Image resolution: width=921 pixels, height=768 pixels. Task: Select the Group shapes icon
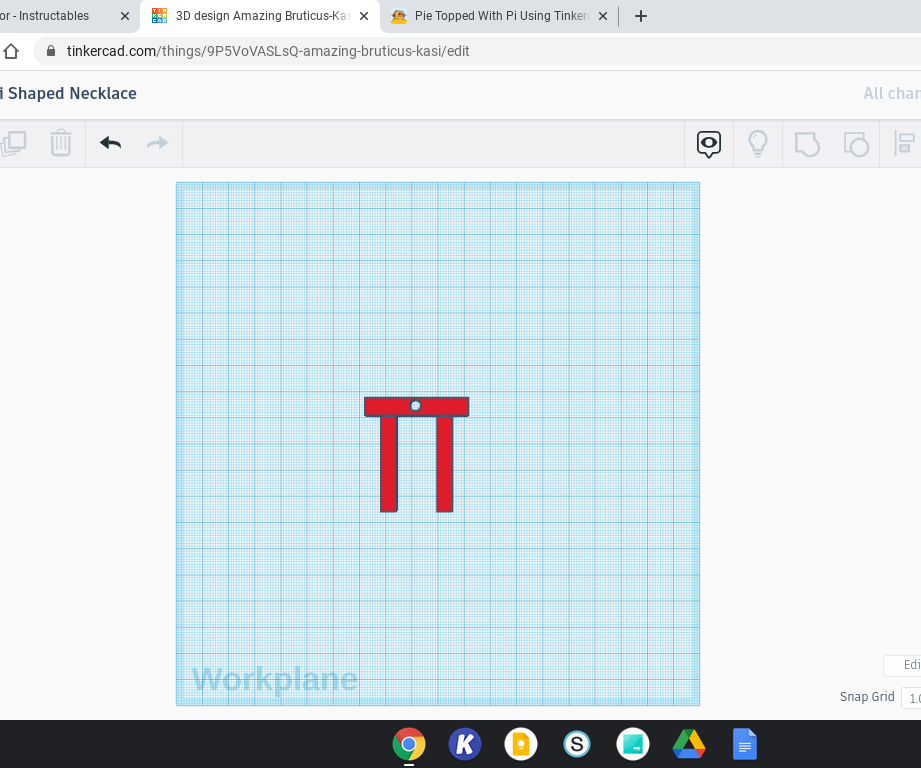pyautogui.click(x=806, y=143)
